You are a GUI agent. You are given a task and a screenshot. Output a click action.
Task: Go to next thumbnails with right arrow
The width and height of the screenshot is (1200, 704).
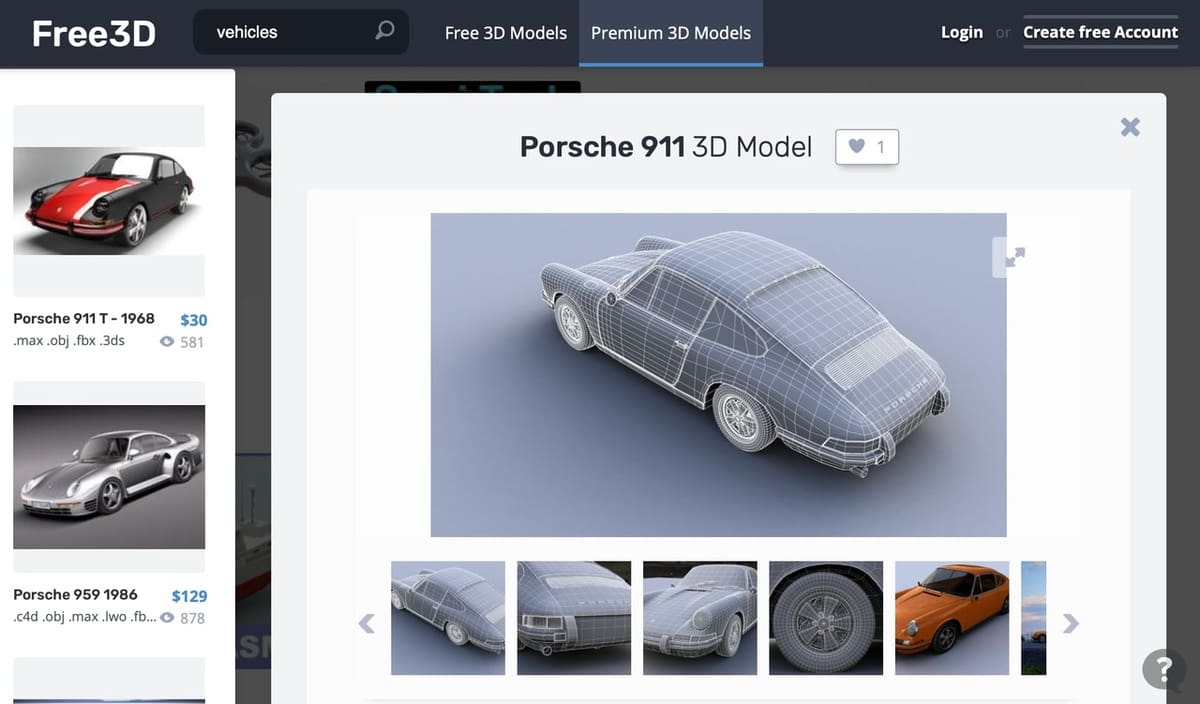1071,623
